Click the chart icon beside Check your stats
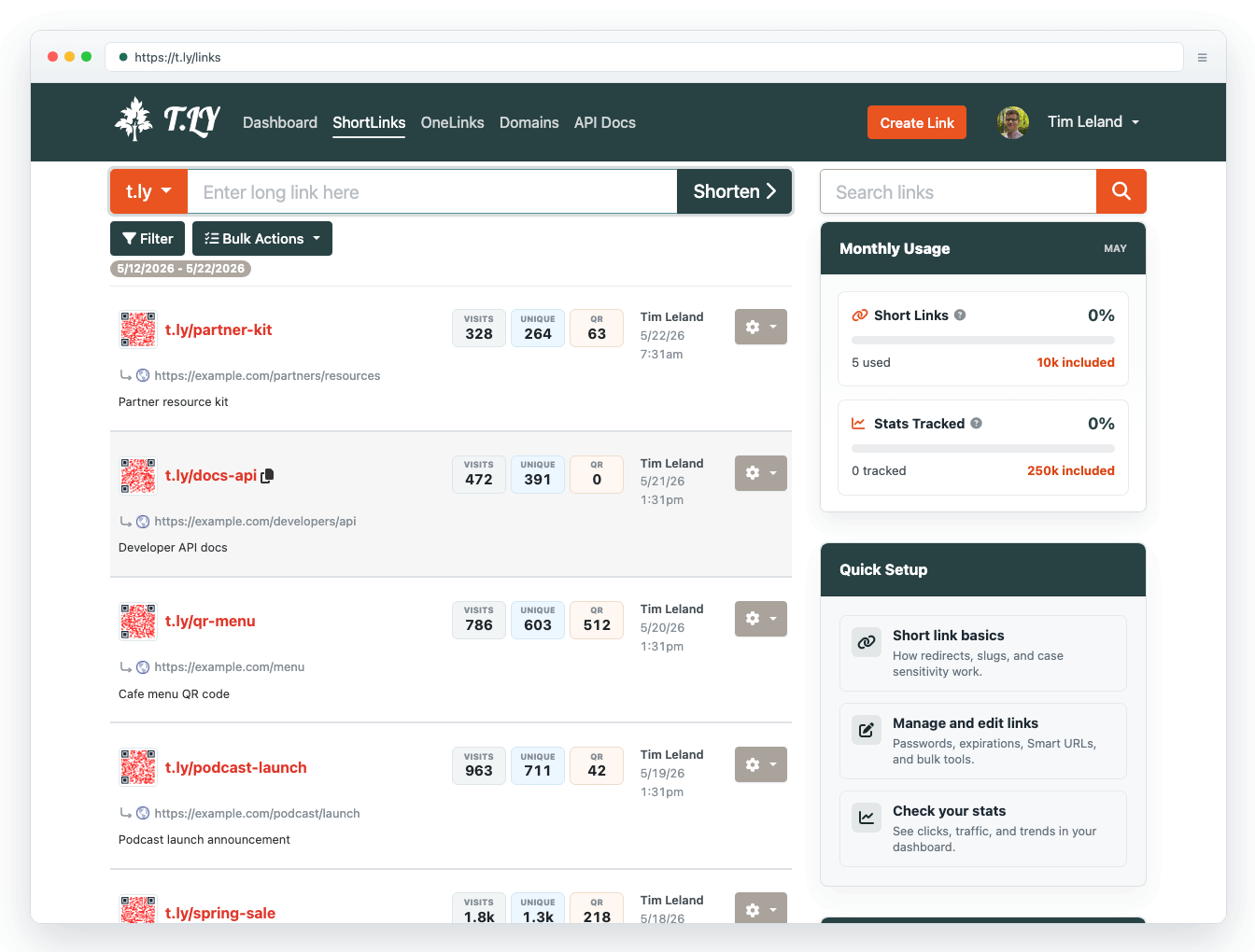 (867, 818)
